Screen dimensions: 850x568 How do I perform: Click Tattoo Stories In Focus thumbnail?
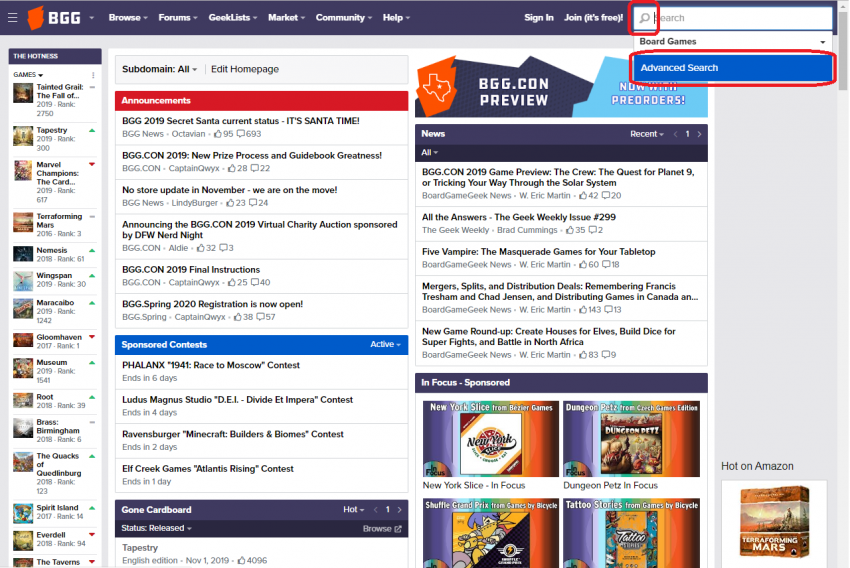click(632, 533)
